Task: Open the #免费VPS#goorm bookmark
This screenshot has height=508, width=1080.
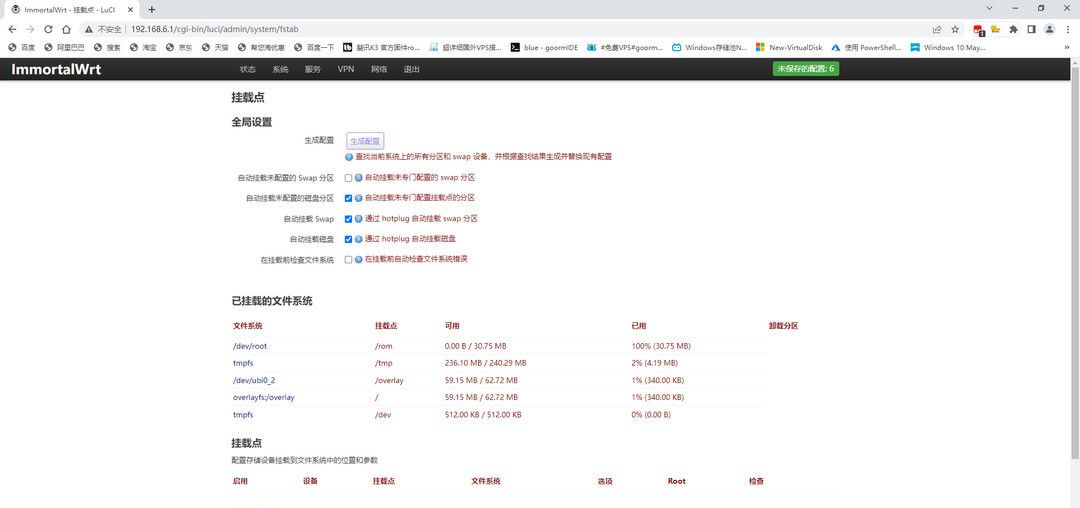Action: (625, 47)
